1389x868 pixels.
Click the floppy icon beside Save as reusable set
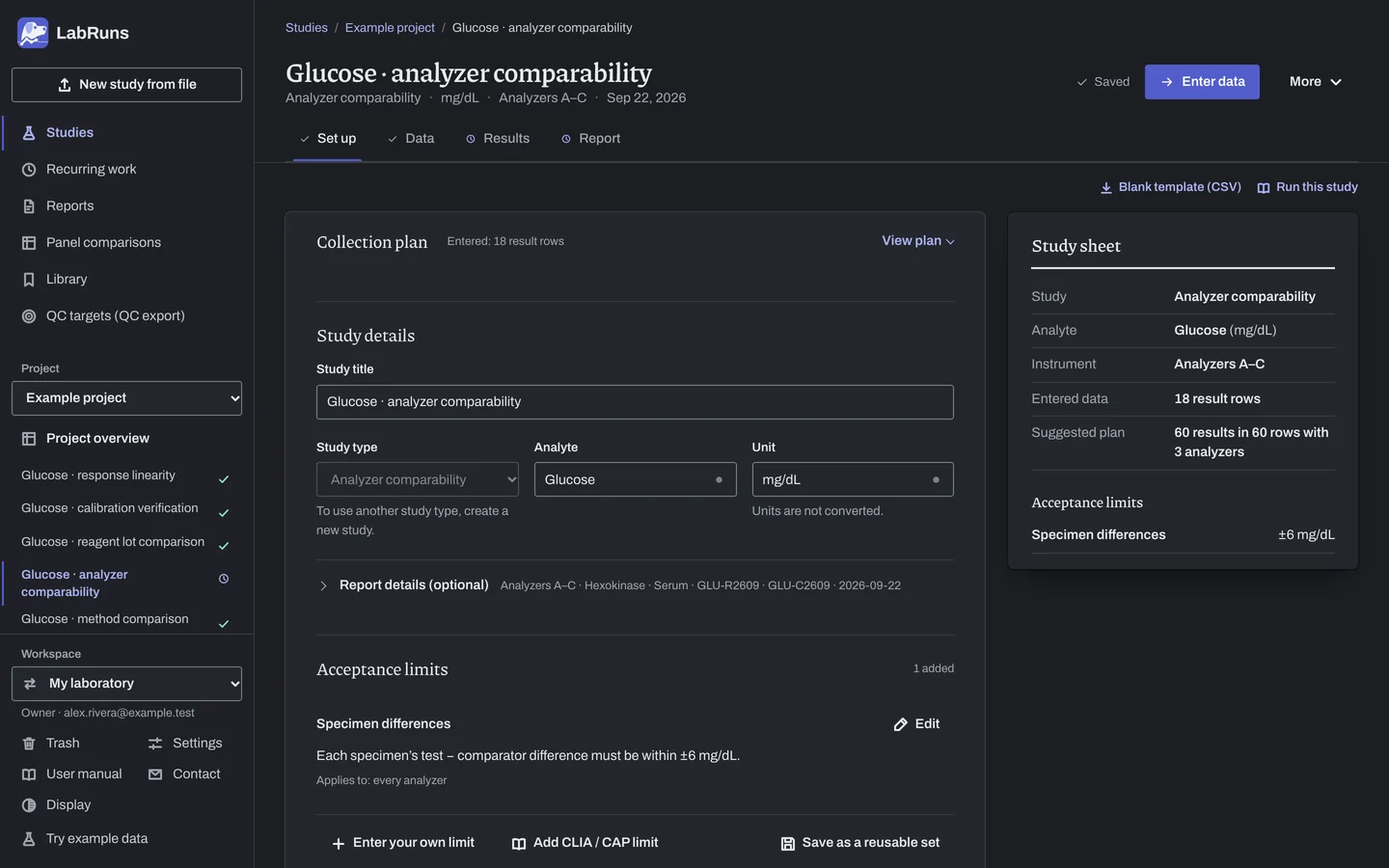pos(788,844)
